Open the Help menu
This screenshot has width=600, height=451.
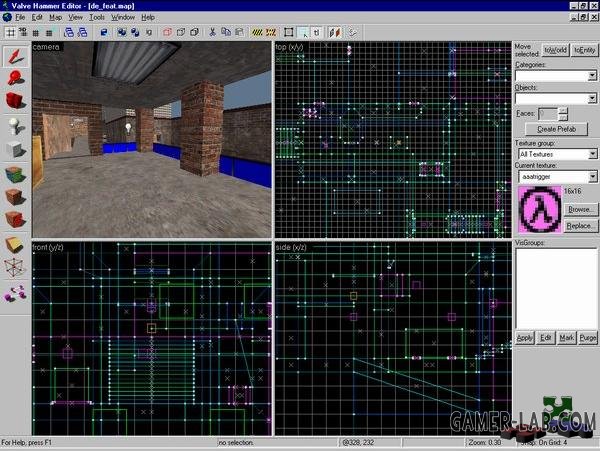click(148, 17)
